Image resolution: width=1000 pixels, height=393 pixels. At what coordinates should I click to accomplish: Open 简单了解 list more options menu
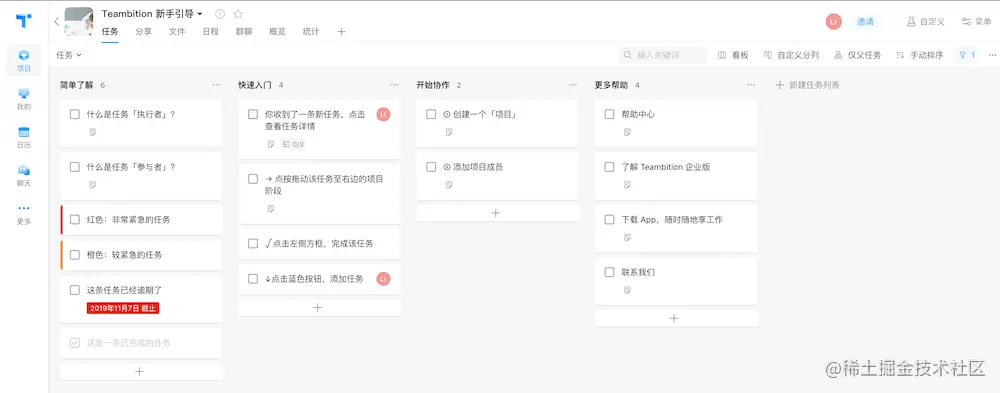point(216,85)
